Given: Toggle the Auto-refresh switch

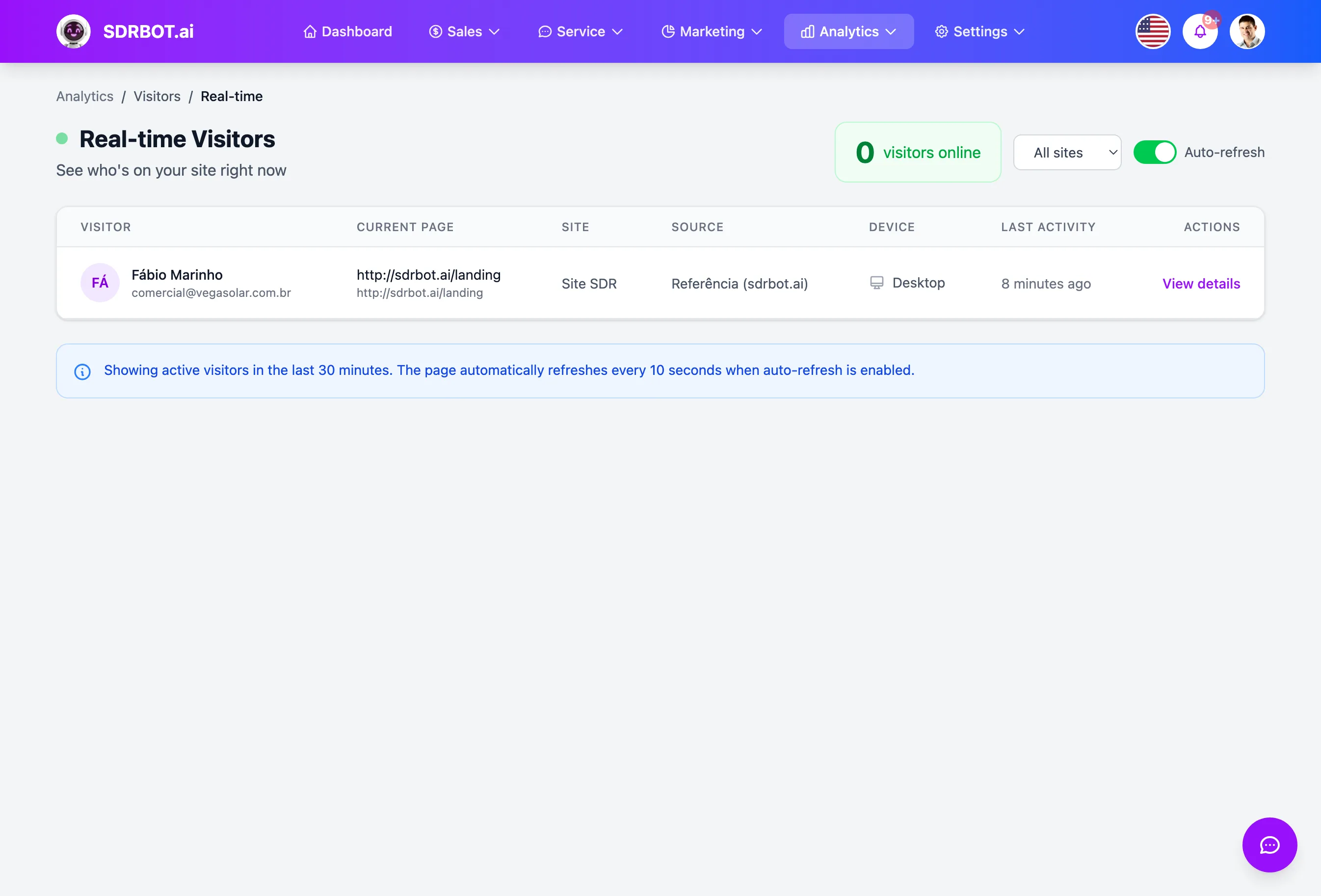Looking at the screenshot, I should pos(1155,153).
